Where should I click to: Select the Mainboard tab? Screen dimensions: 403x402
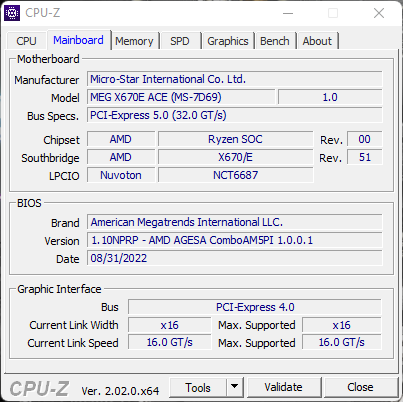(x=78, y=40)
